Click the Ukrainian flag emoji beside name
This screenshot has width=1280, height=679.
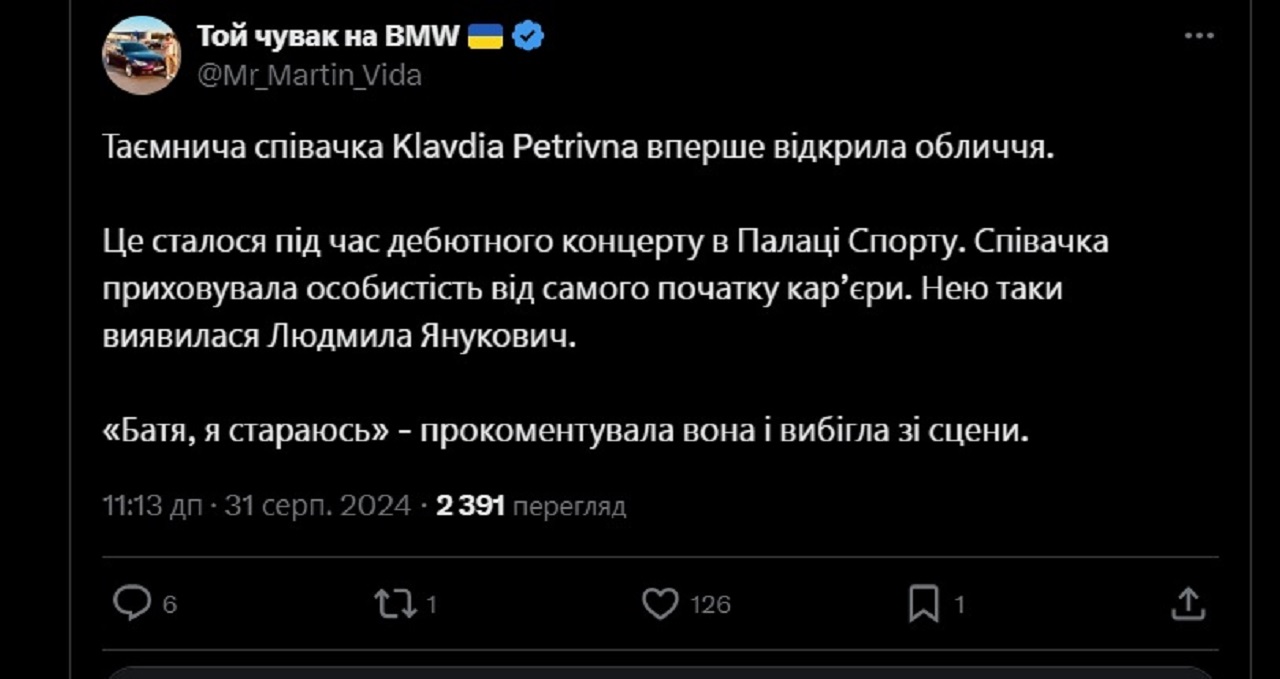click(x=487, y=37)
